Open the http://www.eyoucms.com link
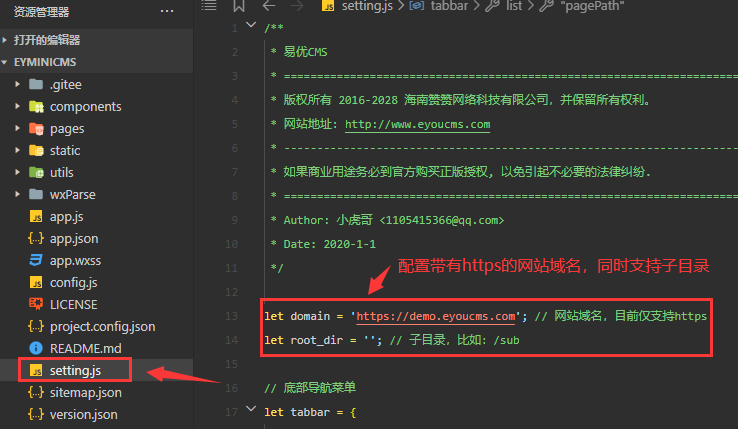Image resolution: width=738 pixels, height=429 pixels. click(417, 124)
